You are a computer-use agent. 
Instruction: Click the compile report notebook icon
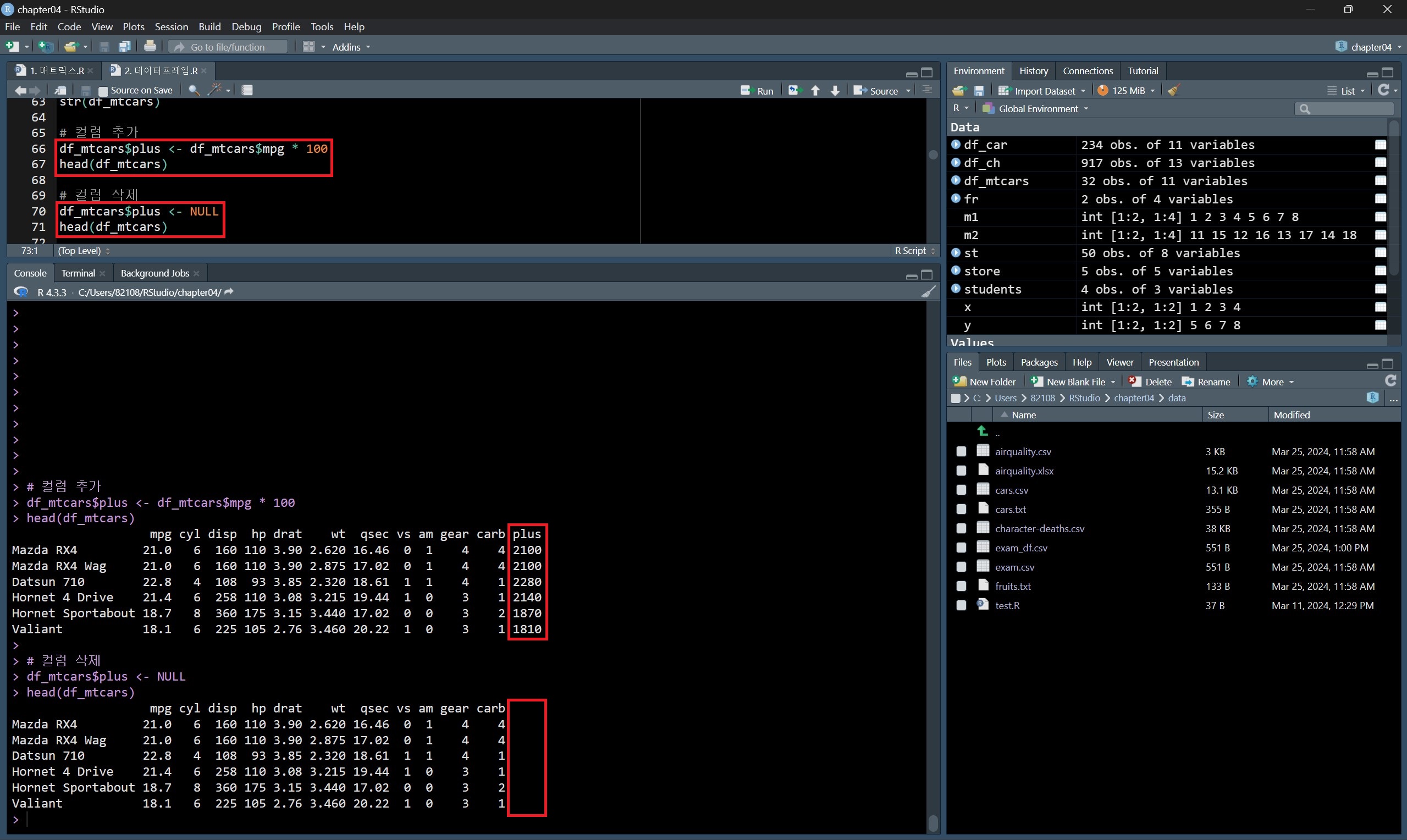coord(247,90)
